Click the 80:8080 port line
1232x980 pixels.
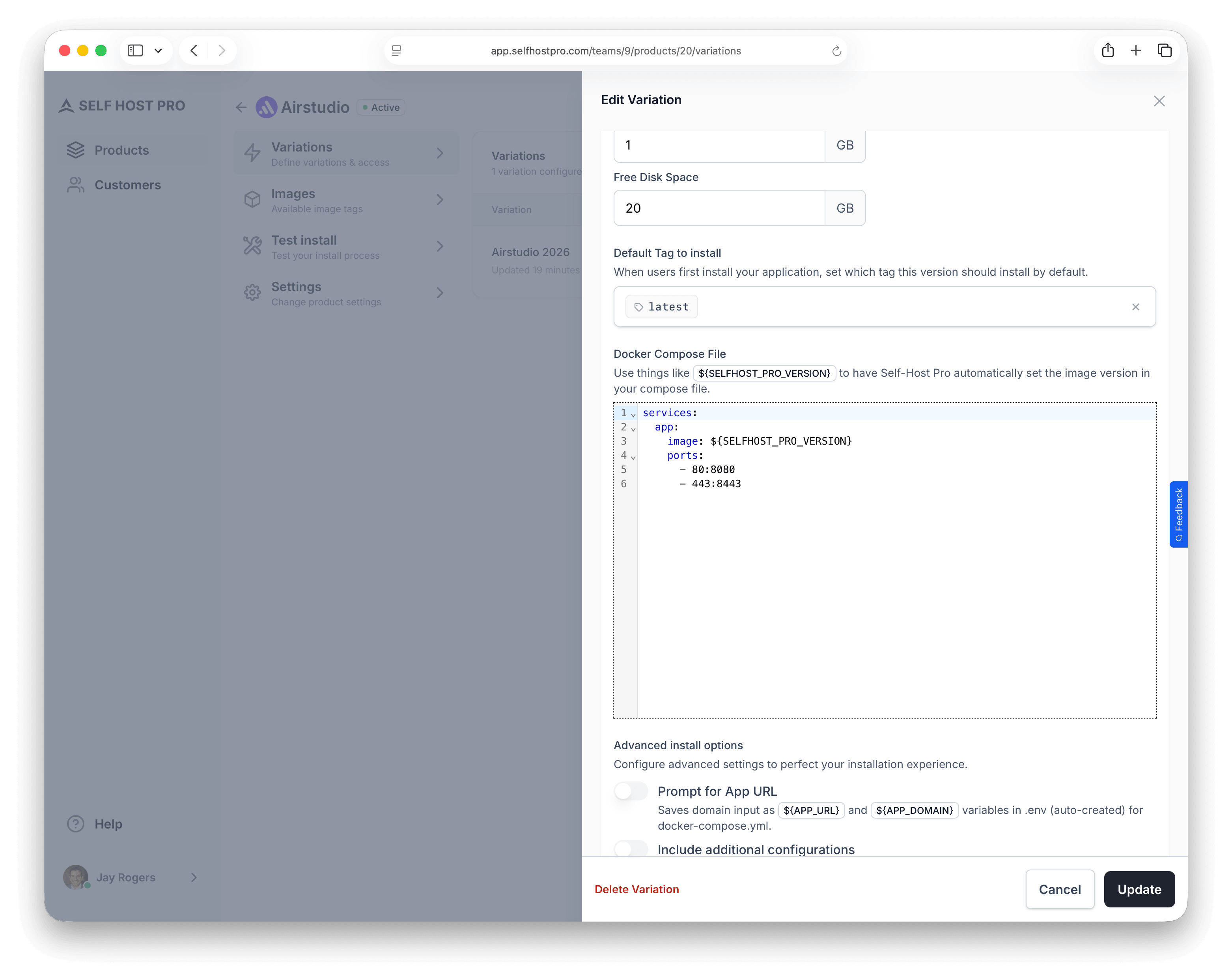(x=707, y=469)
